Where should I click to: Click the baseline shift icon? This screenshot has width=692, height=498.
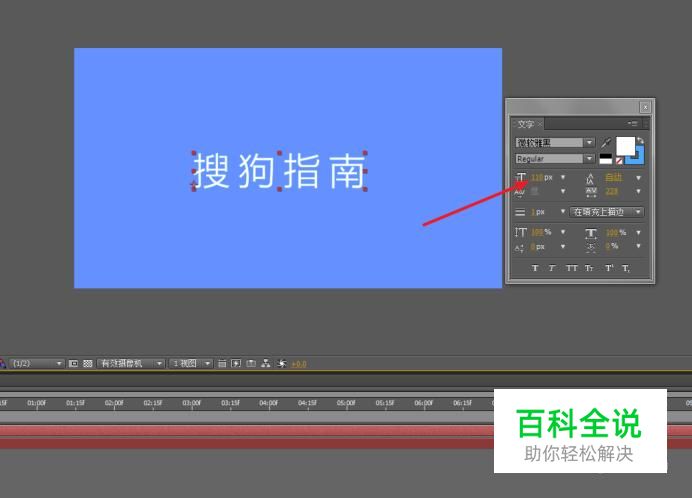[x=519, y=248]
